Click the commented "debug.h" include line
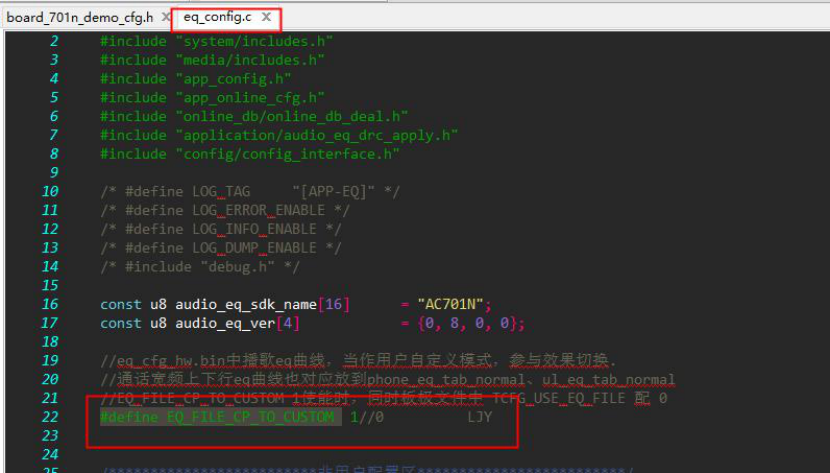The width and height of the screenshot is (830, 473). pos(200,267)
